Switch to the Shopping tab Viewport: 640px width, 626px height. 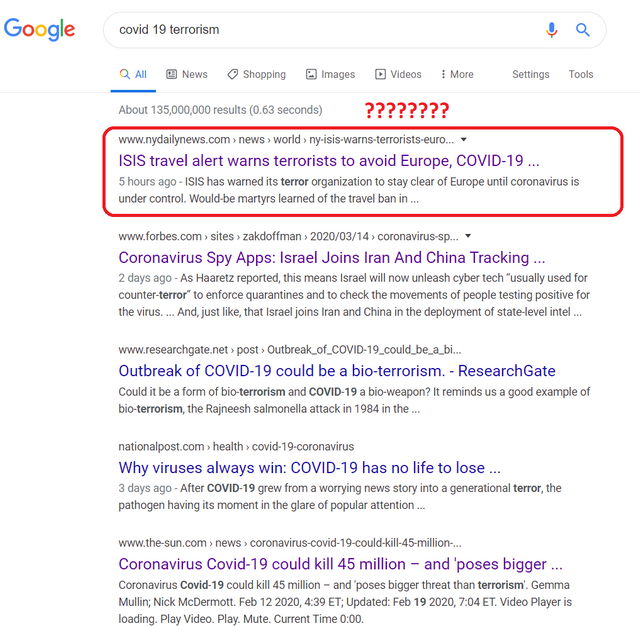tap(257, 74)
